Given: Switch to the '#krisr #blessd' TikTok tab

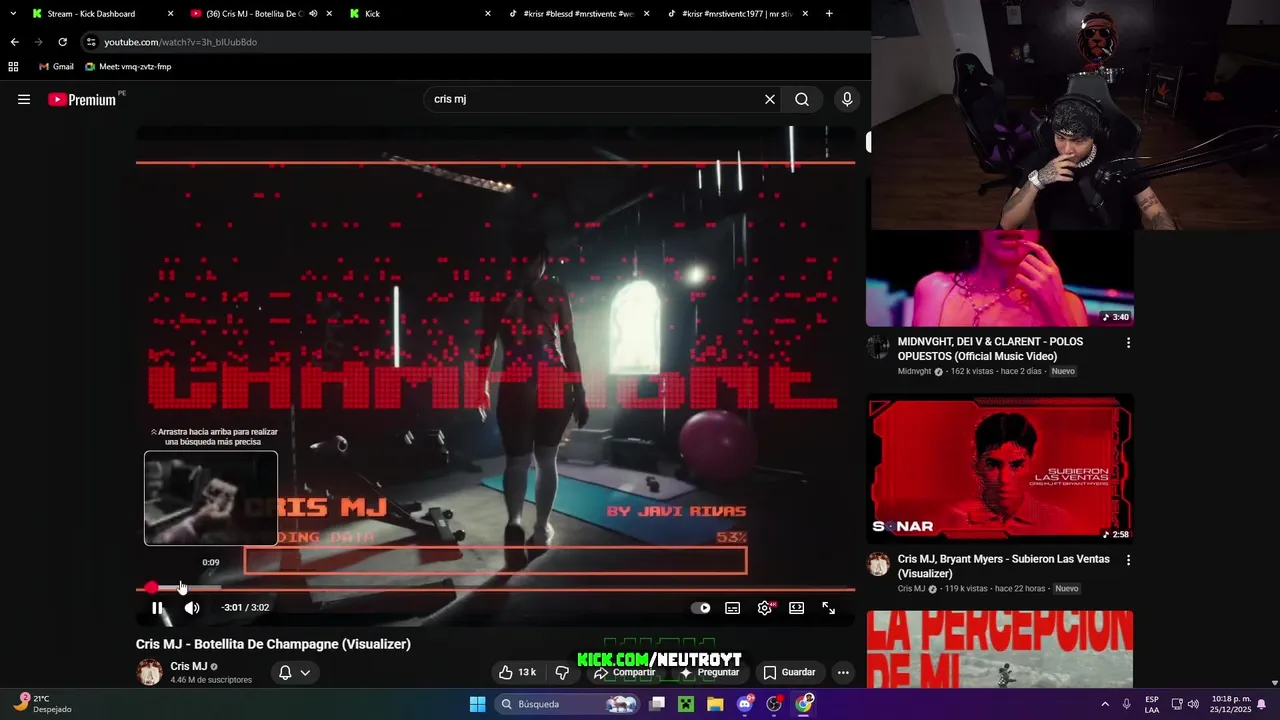Looking at the screenshot, I should (579, 14).
